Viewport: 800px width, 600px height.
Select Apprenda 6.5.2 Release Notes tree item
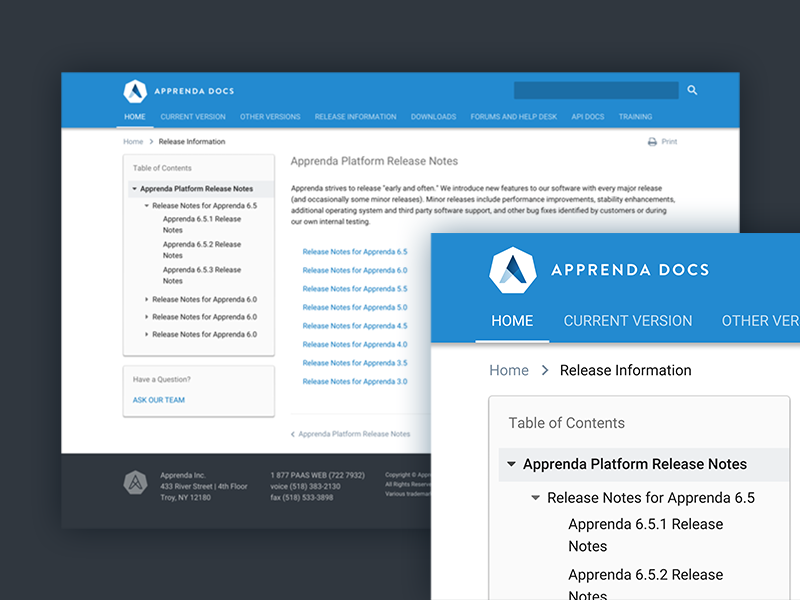pos(202,250)
